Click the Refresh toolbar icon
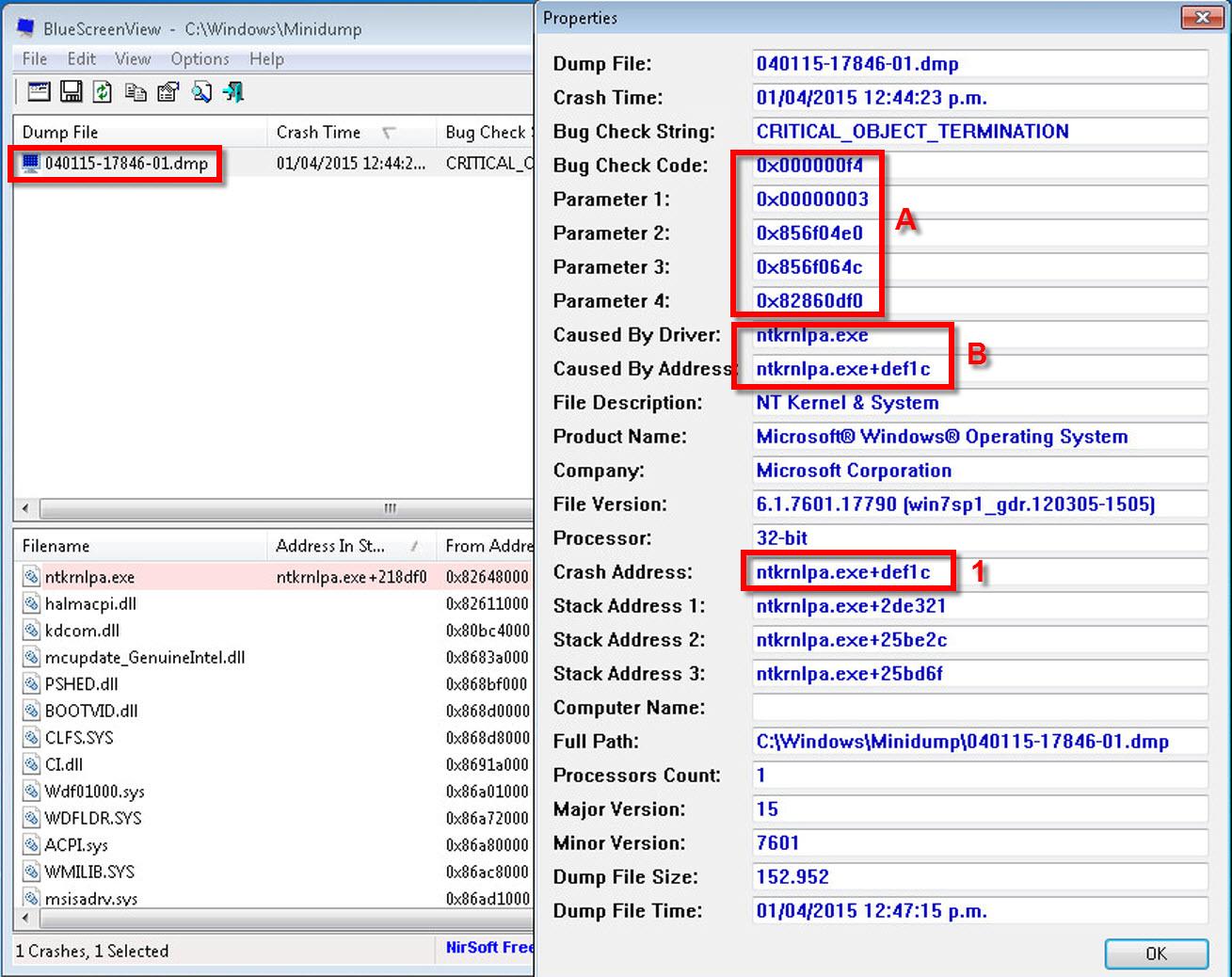This screenshot has width=1232, height=977. tap(103, 91)
